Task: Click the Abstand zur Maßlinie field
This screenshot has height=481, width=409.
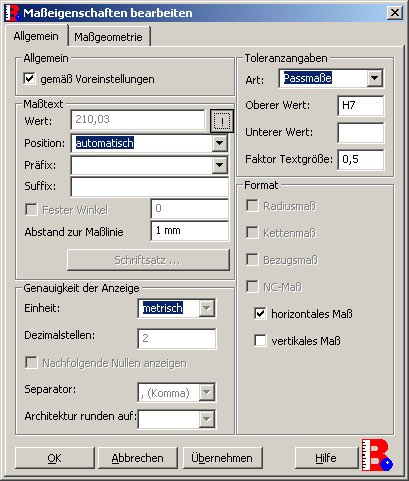Action: point(190,231)
